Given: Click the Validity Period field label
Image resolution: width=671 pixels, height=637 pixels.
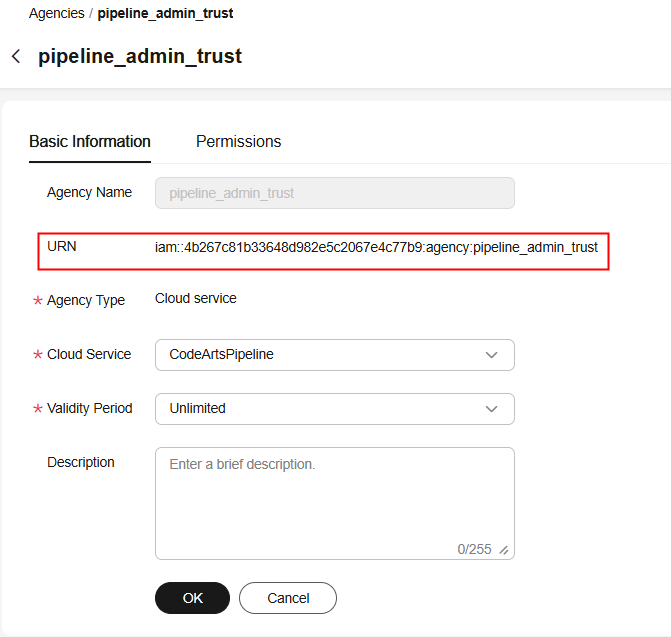Looking at the screenshot, I should [90, 408].
